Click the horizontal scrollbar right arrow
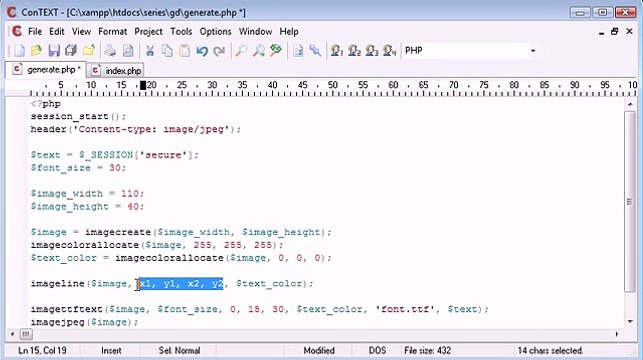The image size is (643, 360). coord(617,334)
